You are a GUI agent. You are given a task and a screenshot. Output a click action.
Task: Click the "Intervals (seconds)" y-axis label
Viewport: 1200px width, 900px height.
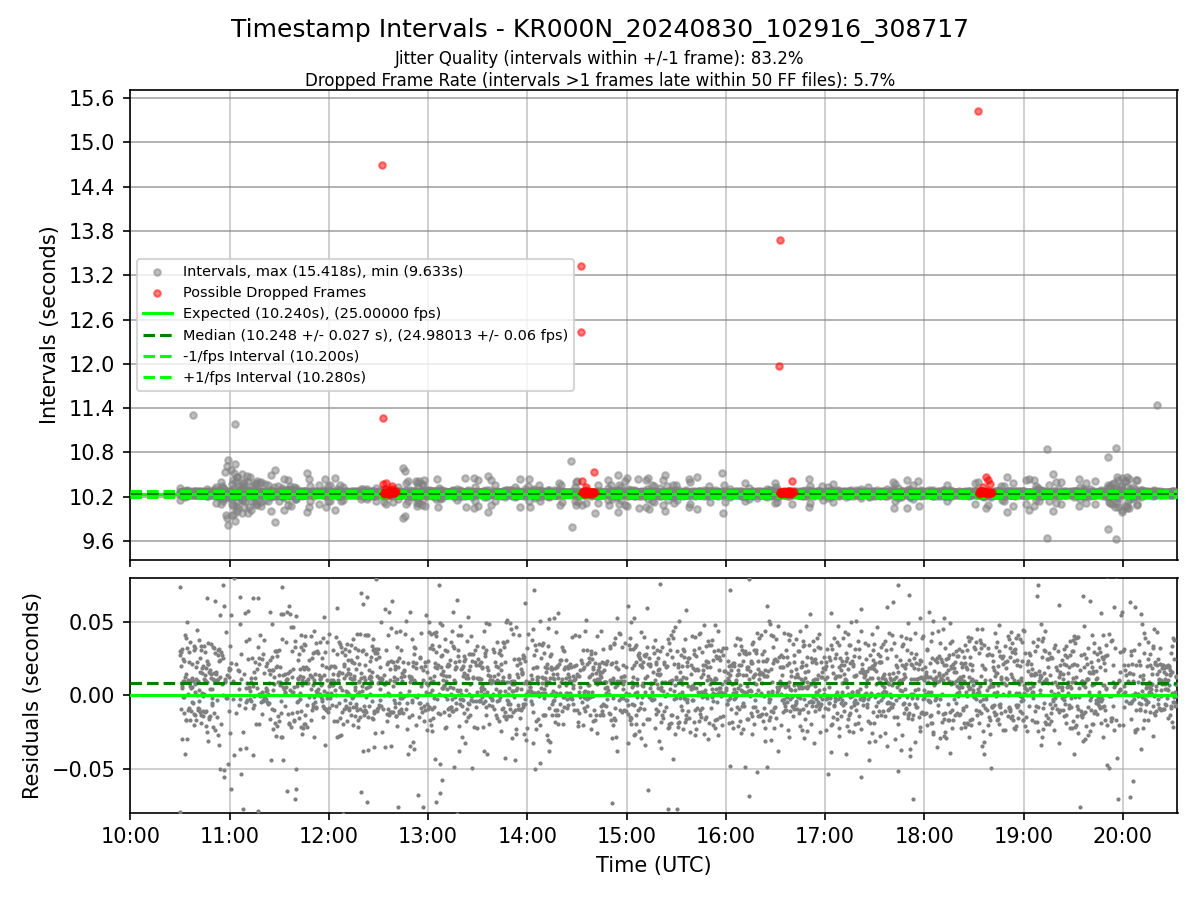click(48, 325)
